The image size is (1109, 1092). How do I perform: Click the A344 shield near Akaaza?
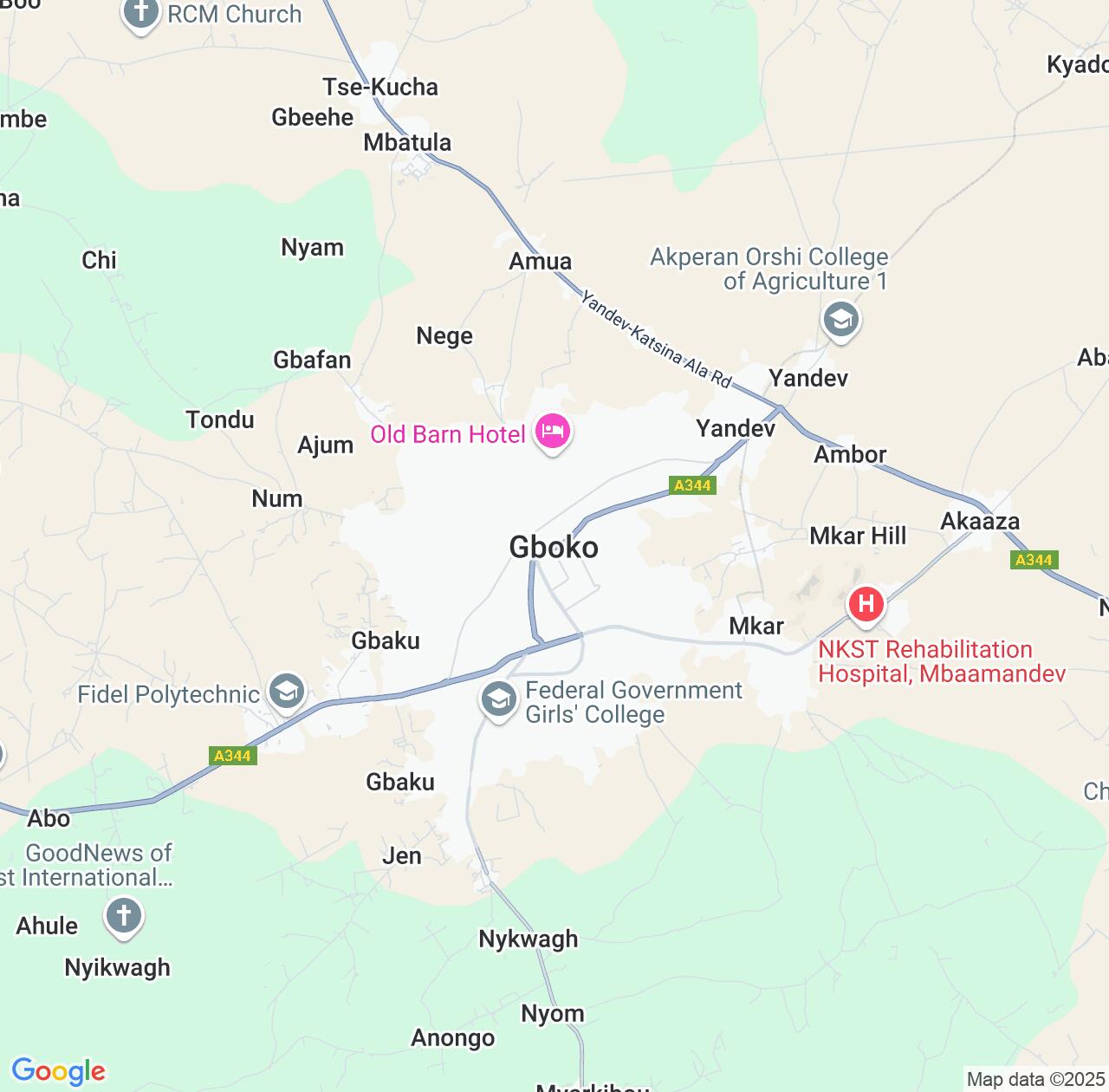(x=1034, y=560)
